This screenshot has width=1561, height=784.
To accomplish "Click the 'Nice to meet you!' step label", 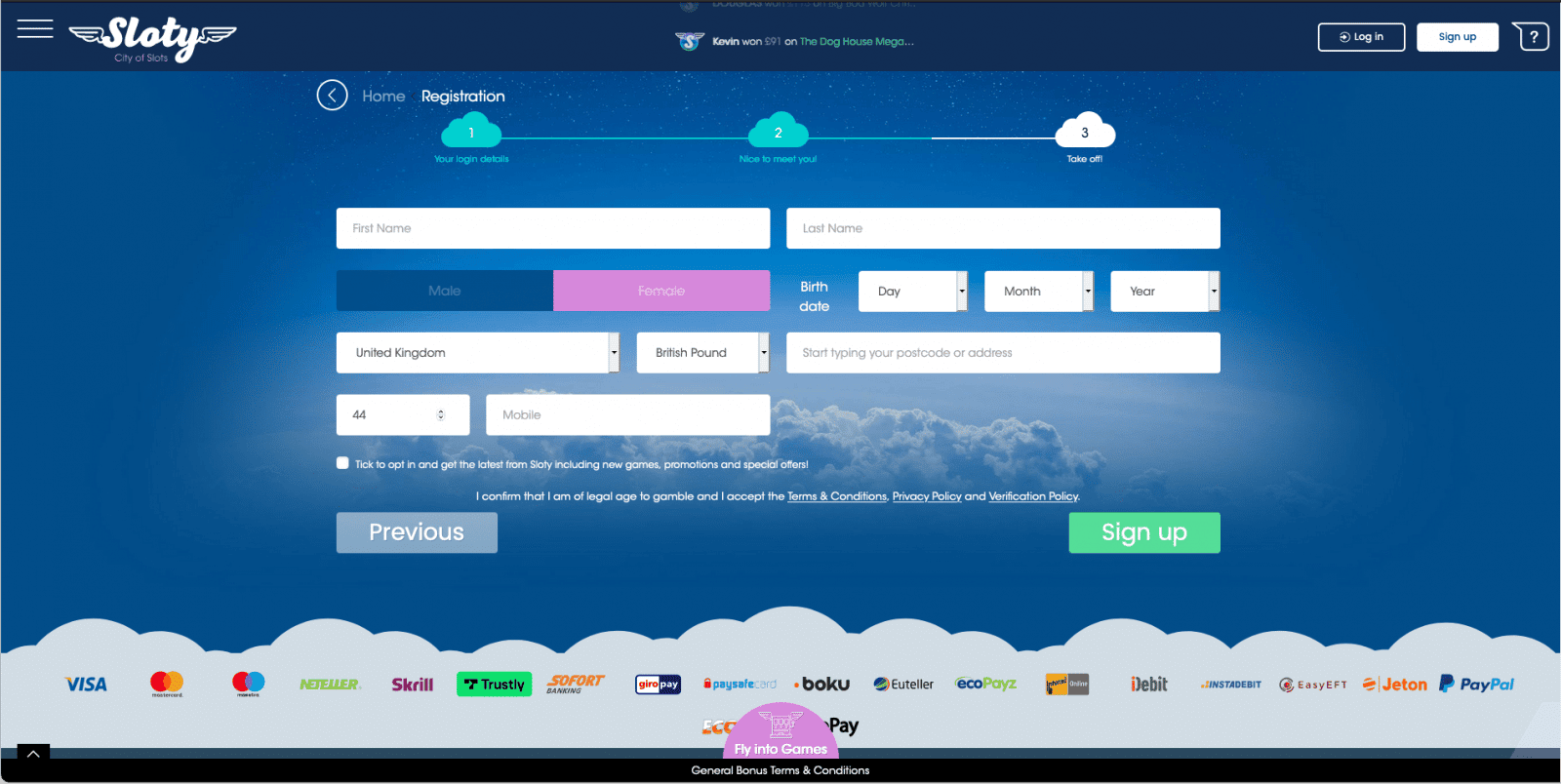I will click(x=778, y=159).
